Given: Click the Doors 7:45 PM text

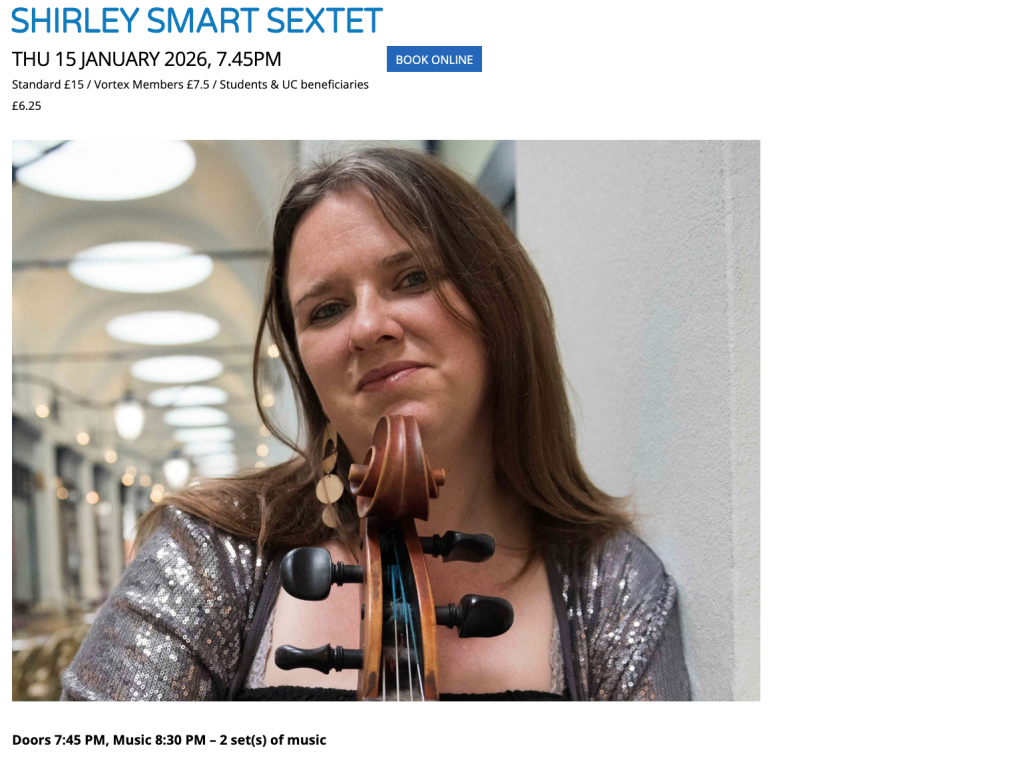Looking at the screenshot, I should click(58, 740).
